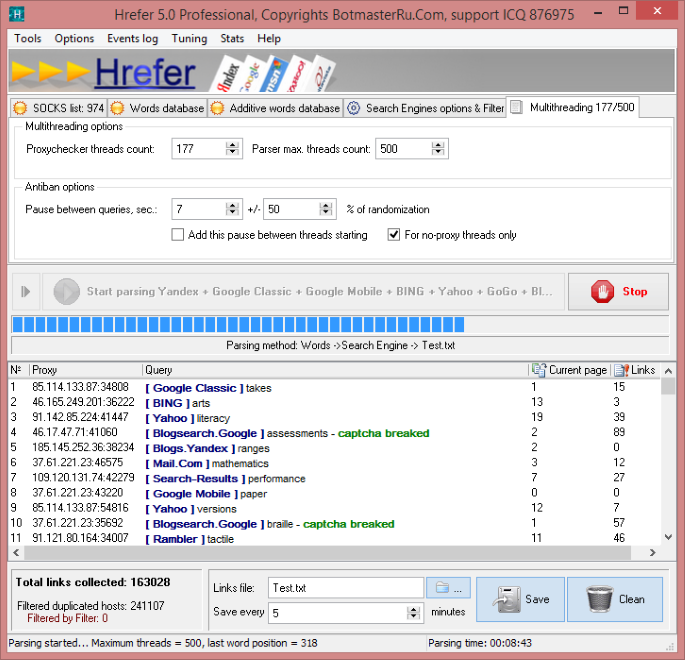Increase Proxychecker threads count with up arrow
Viewport: 685px width, 660px height.
pos(233,145)
